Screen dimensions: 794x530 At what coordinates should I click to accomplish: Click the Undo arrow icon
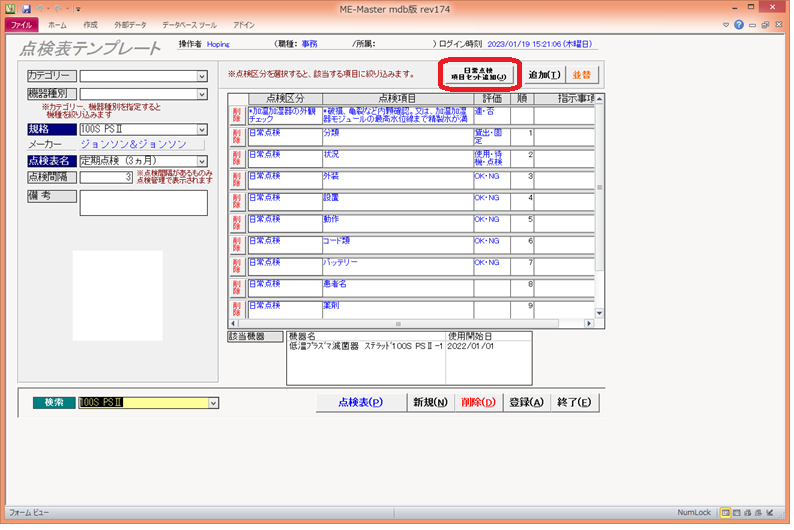[39, 9]
